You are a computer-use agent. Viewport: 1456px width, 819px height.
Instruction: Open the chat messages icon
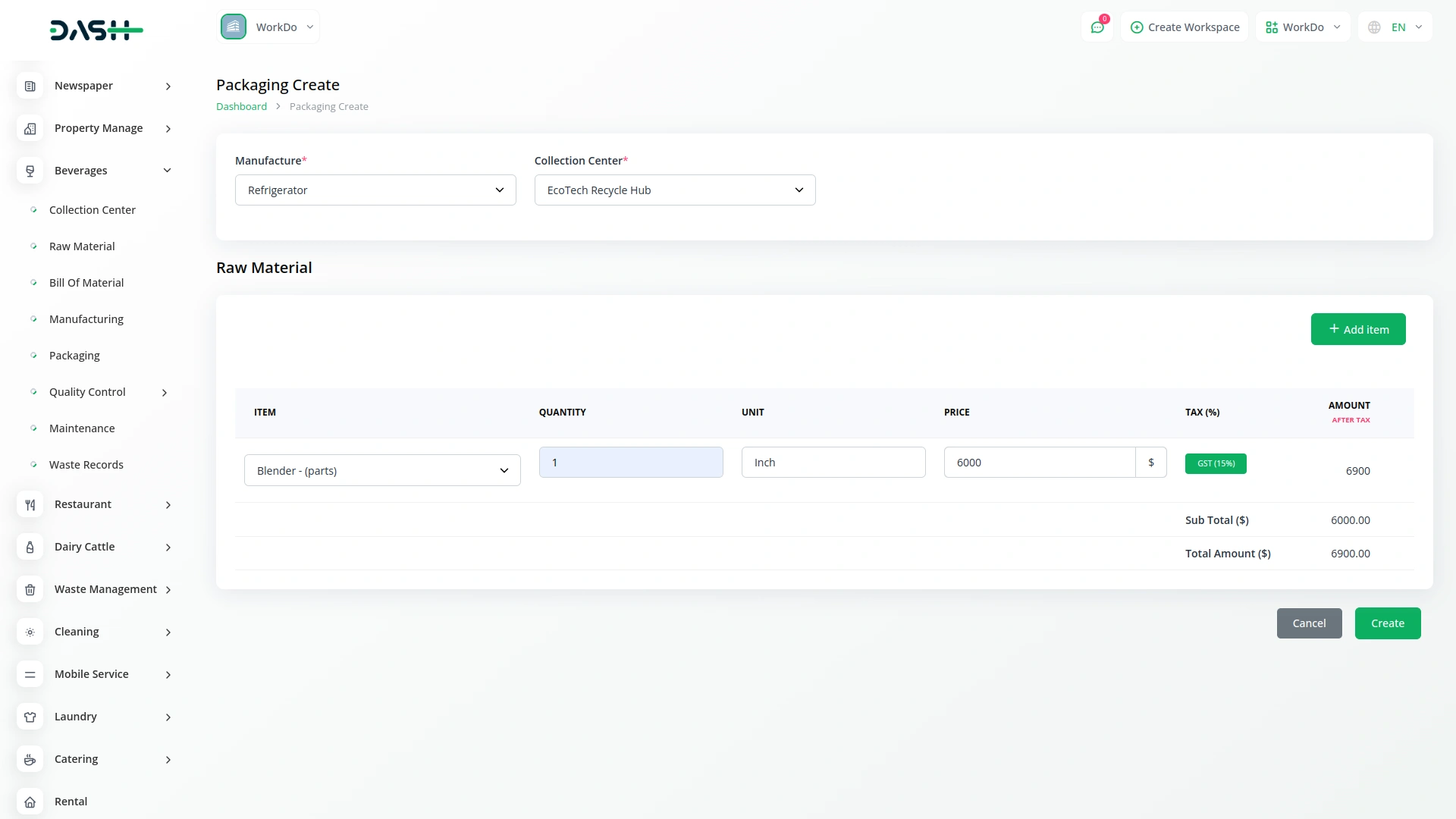[1097, 27]
